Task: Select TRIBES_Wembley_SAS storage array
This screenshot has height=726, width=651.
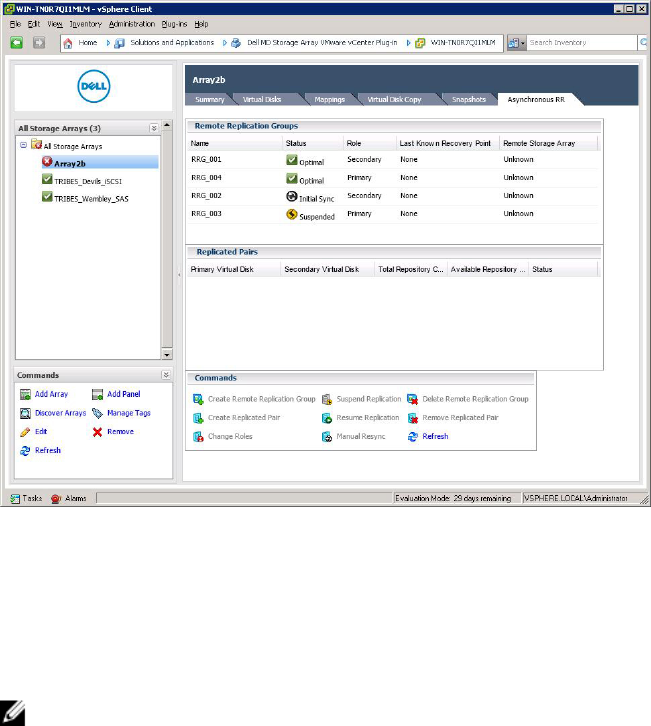Action: coord(89,197)
